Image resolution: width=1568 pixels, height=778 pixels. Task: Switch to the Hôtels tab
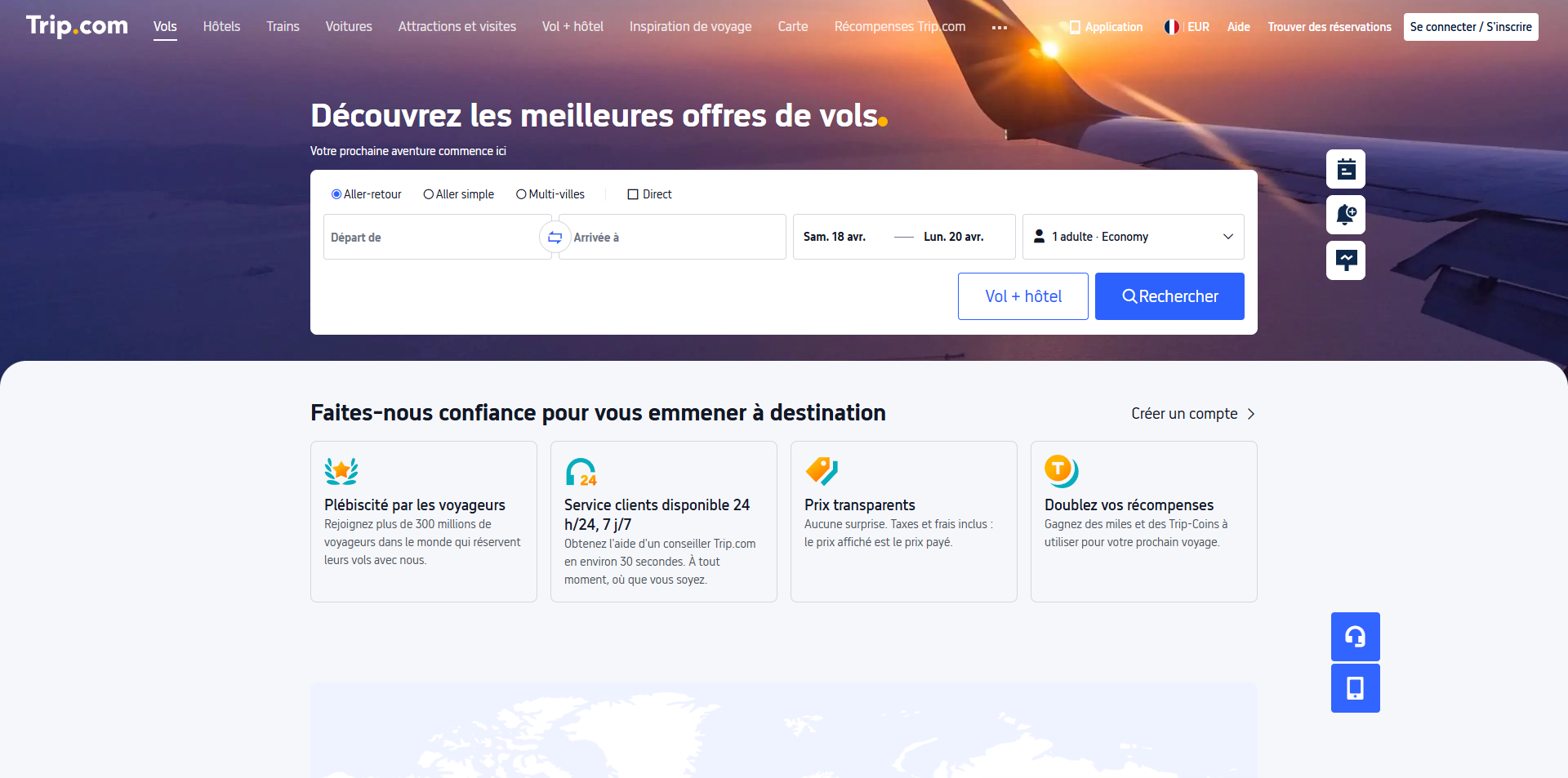click(x=222, y=26)
